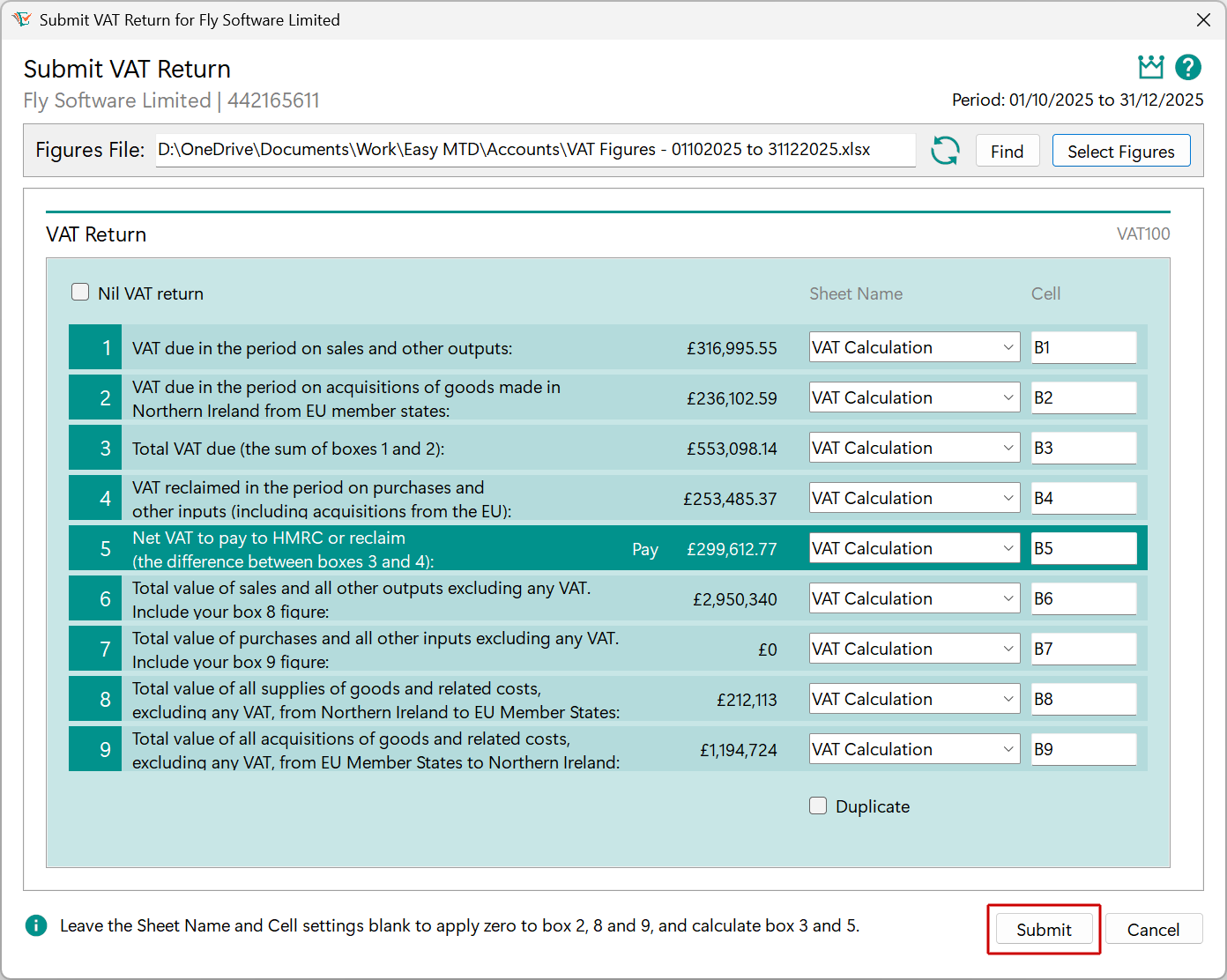
Task: Click the crown upgrade icon near top right
Action: click(x=1150, y=67)
